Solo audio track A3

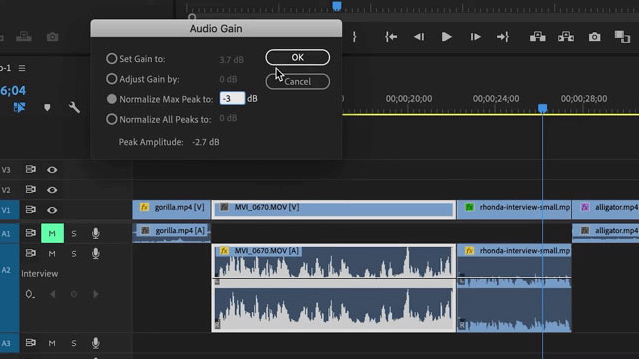pos(74,343)
